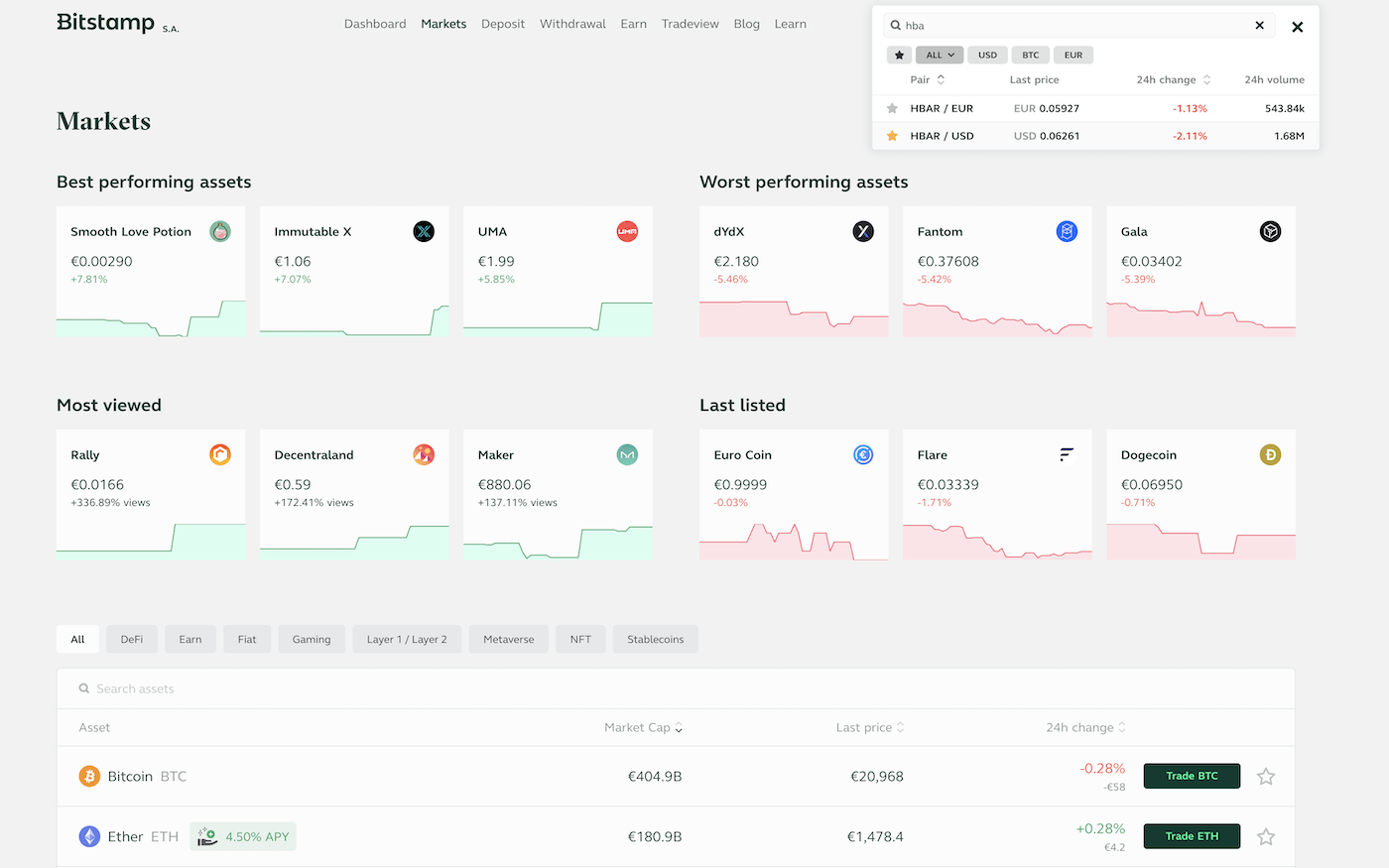The image size is (1389, 868).
Task: Open the Dashboard menu item
Action: (375, 24)
